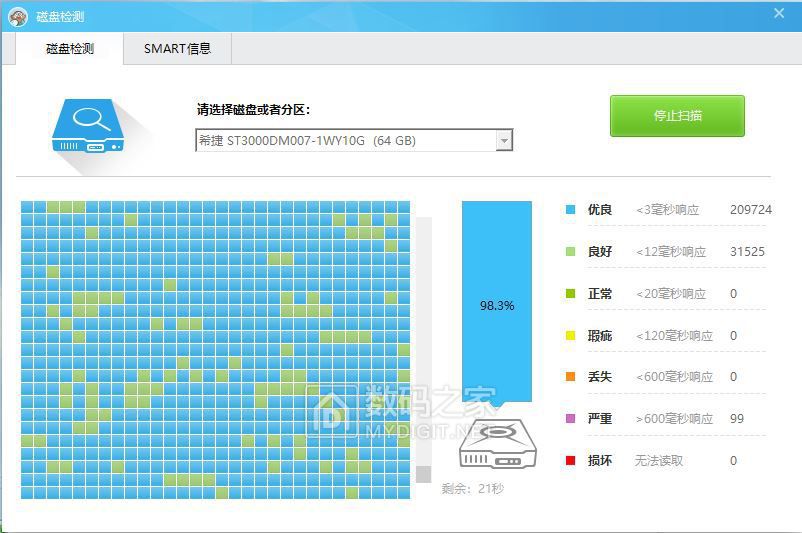Select the 希捷 ST3000DM007-1WY10G disk field
802x533 pixels.
(x=353, y=140)
